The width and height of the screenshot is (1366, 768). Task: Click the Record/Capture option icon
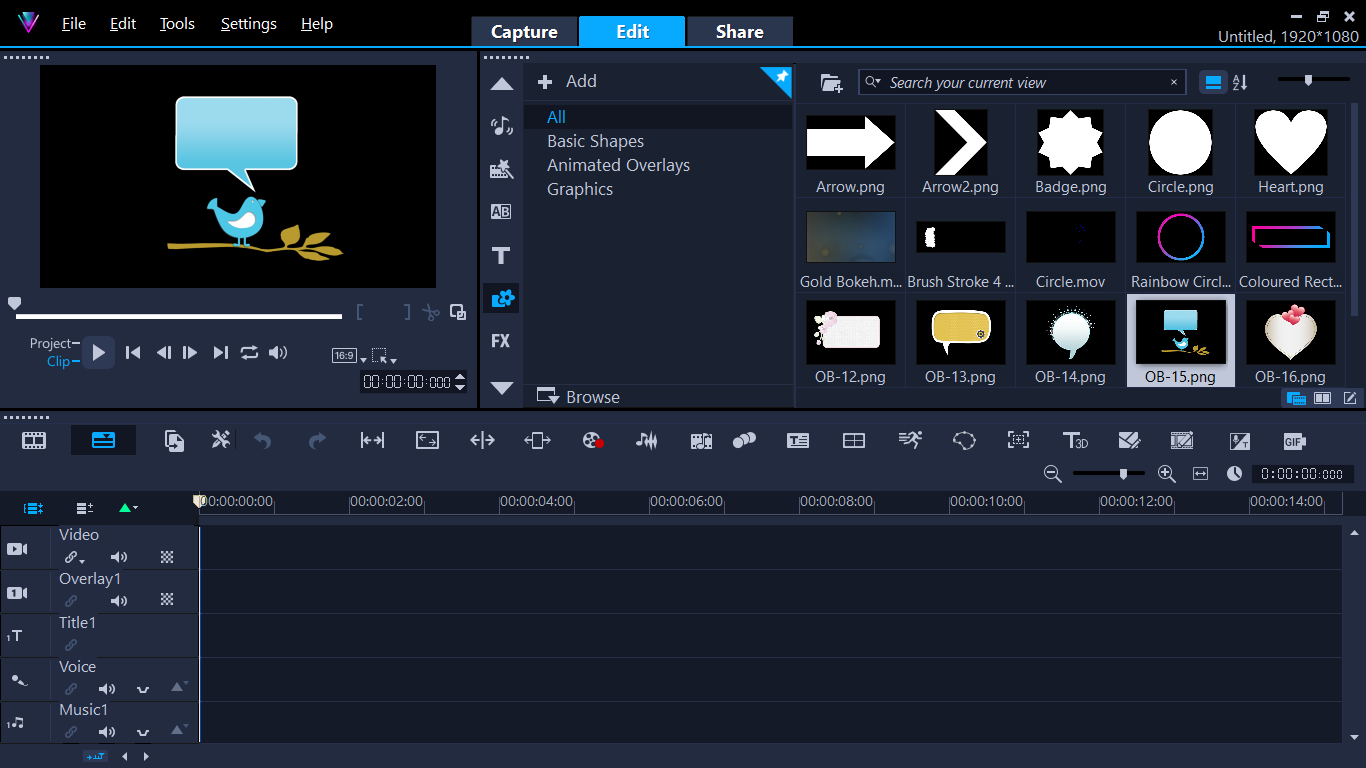593,441
